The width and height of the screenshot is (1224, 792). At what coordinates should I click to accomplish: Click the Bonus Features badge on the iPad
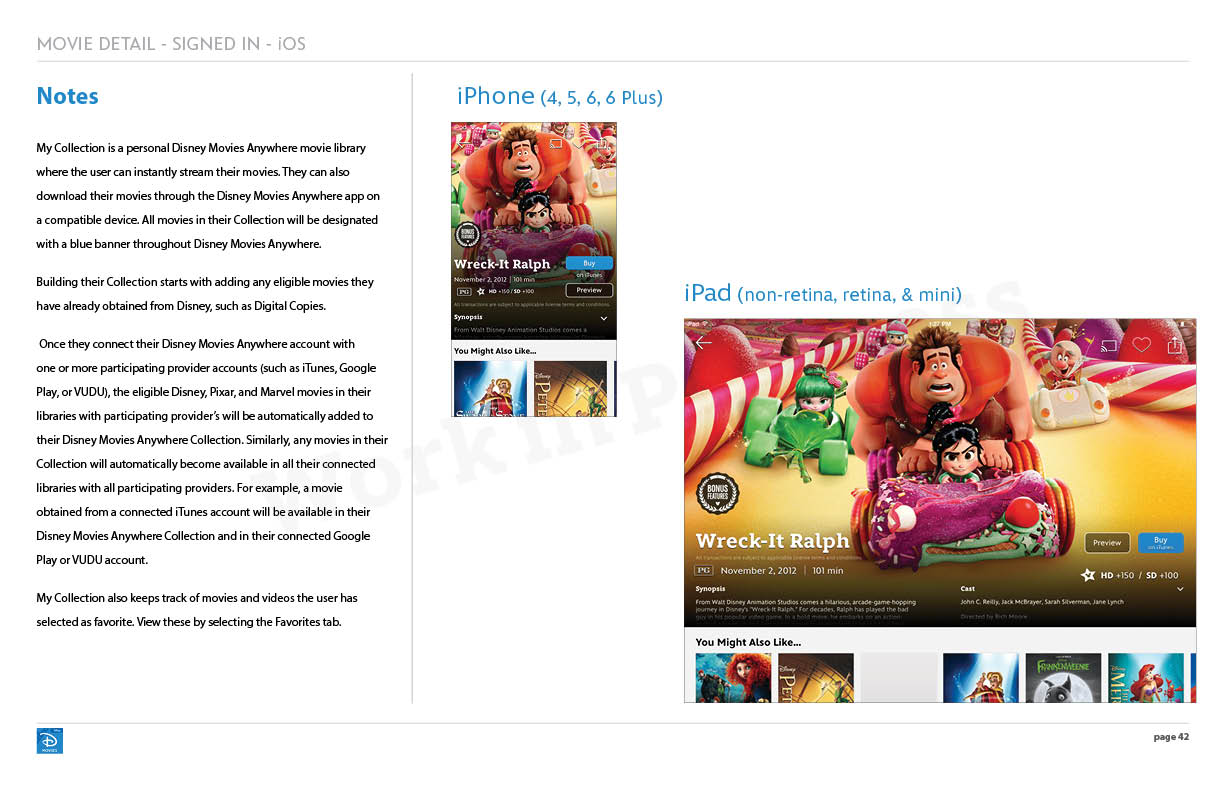tap(718, 494)
